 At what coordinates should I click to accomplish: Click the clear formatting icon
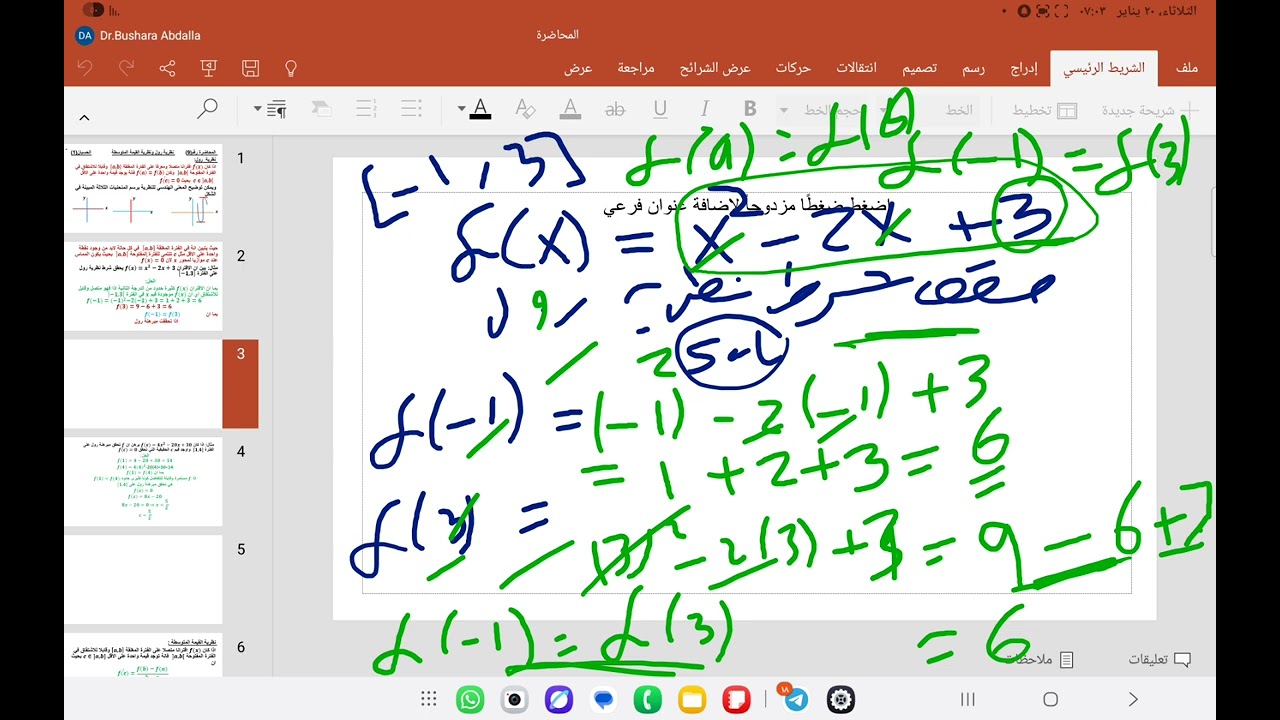[x=525, y=109]
